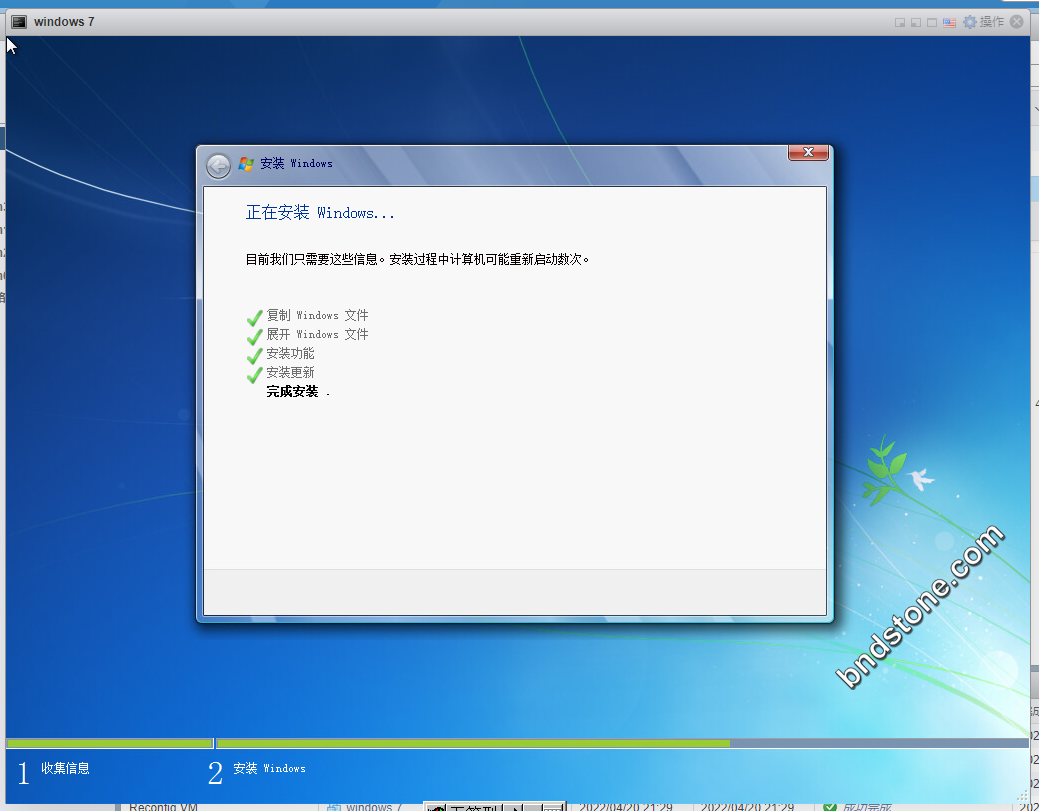Click the 安装更新 step text
The height and width of the screenshot is (811, 1039).
[x=290, y=372]
